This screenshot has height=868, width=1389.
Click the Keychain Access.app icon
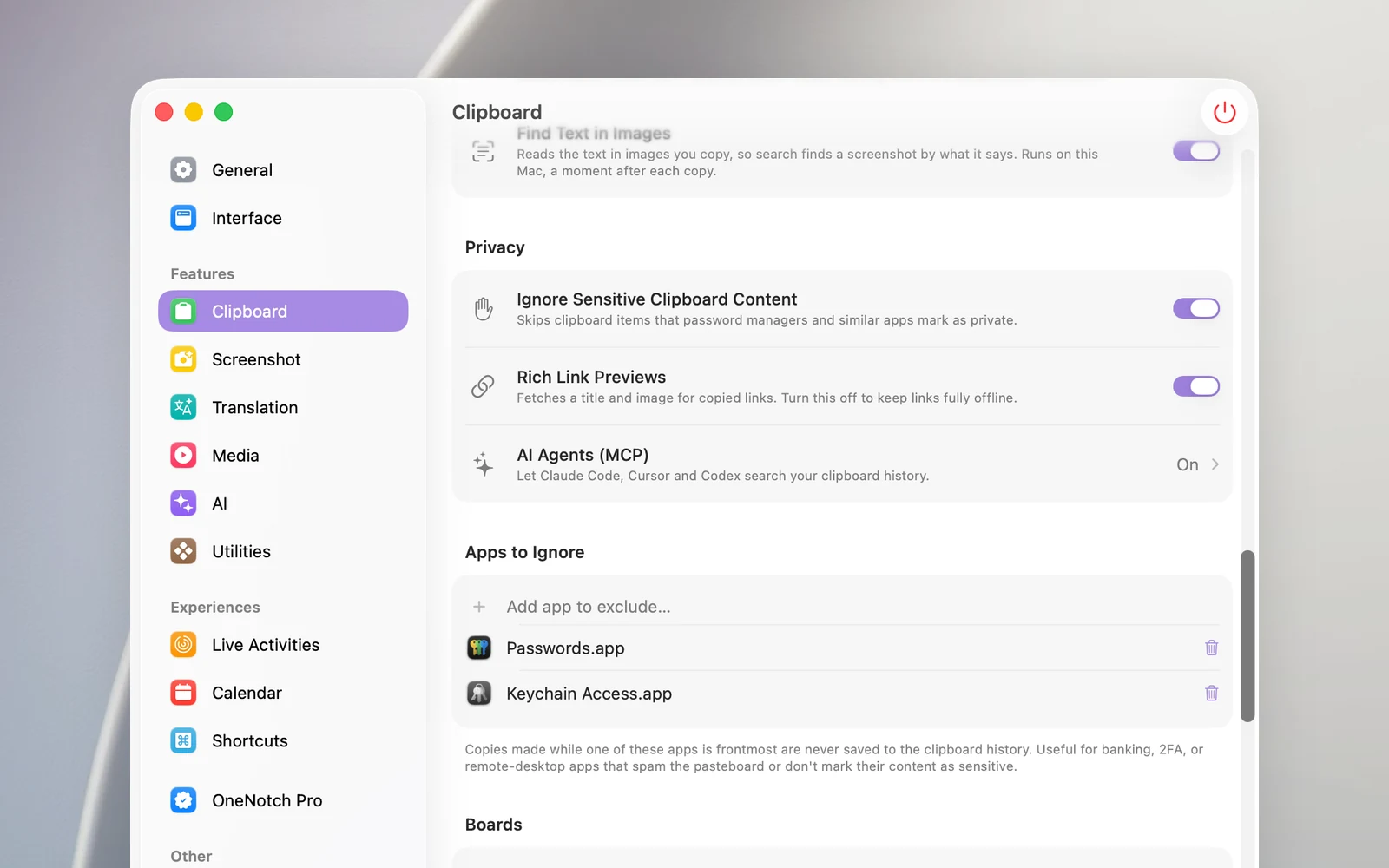(479, 693)
